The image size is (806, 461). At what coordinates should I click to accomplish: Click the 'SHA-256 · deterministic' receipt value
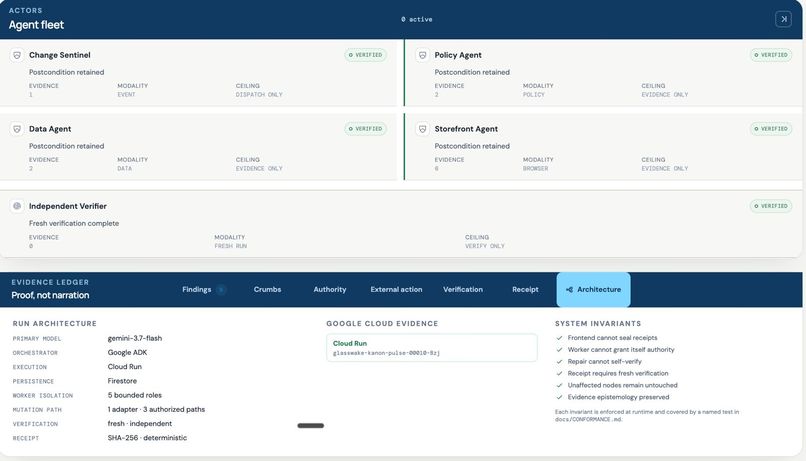tap(147, 438)
